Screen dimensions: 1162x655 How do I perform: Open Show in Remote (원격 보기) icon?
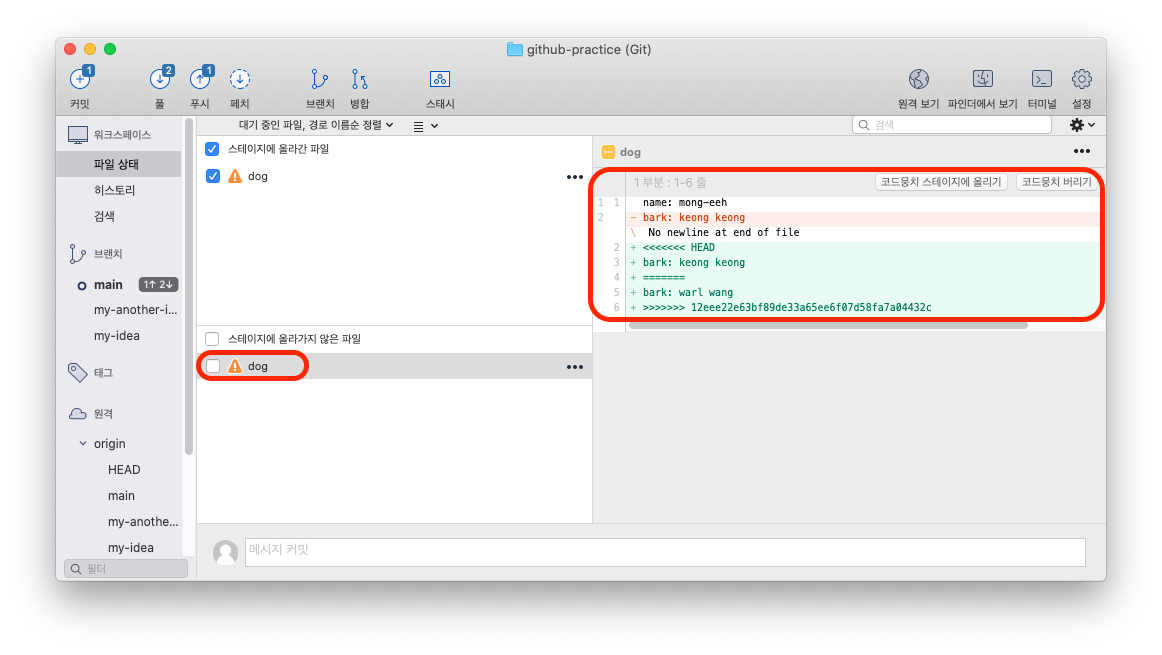[919, 79]
